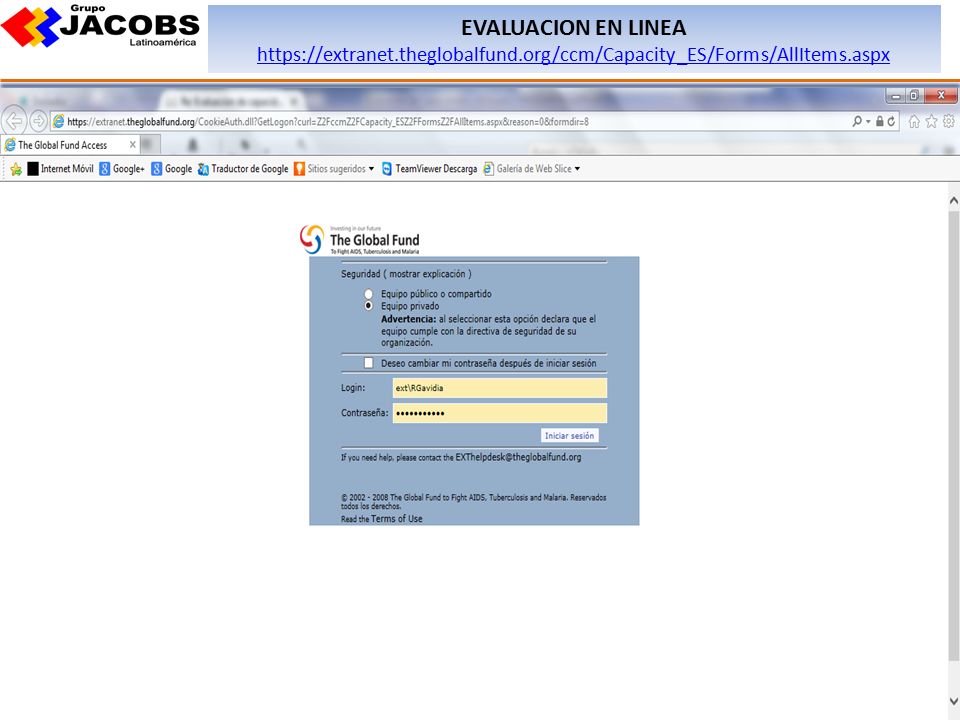Open the Traductor de Google bookmark
Screen dimensions: 960x720
(x=243, y=169)
